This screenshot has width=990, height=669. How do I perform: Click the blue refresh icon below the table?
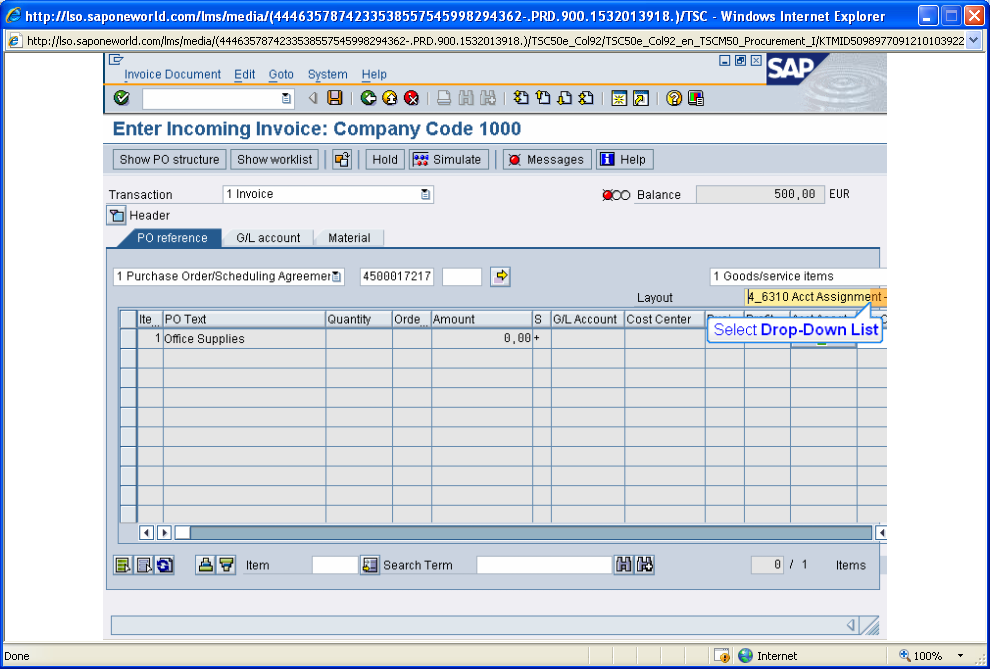pos(165,565)
